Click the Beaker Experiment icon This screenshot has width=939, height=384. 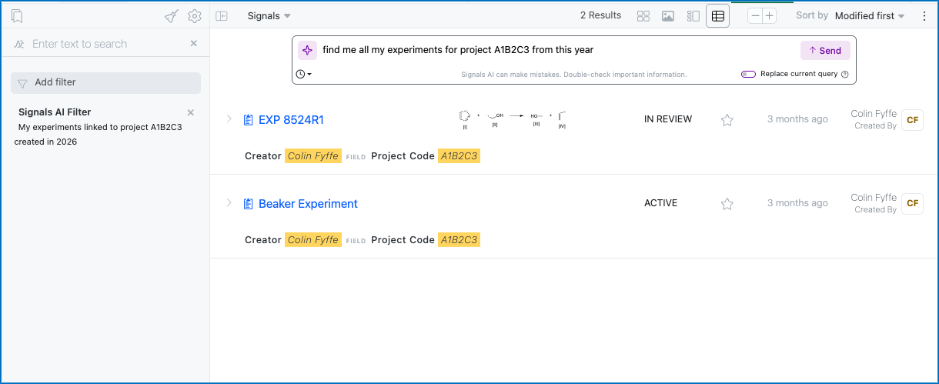(x=249, y=204)
